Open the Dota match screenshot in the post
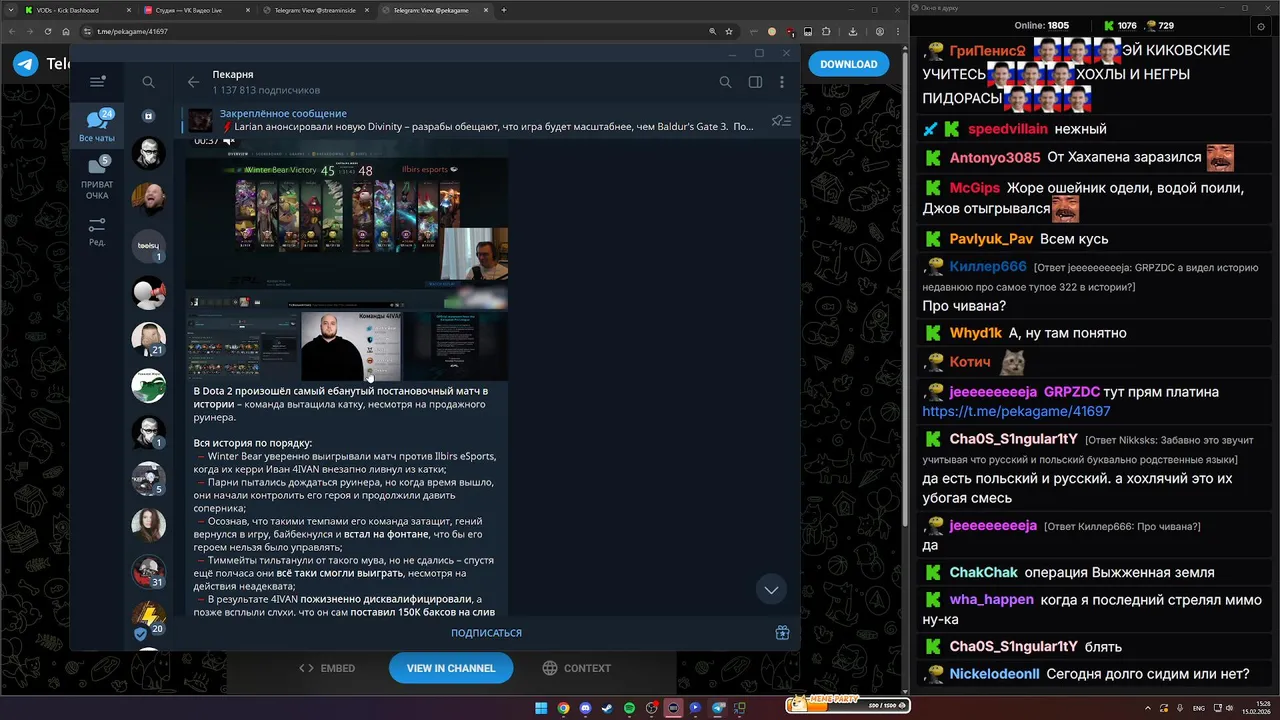 point(347,222)
